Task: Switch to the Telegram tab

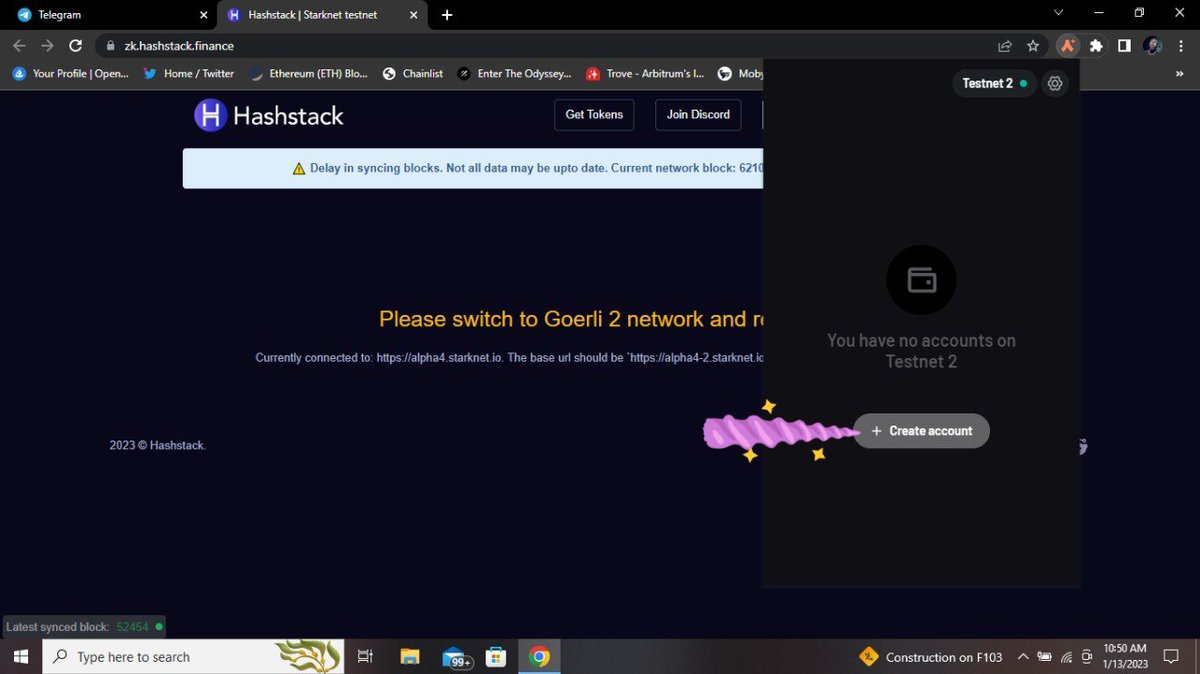Action: point(109,15)
